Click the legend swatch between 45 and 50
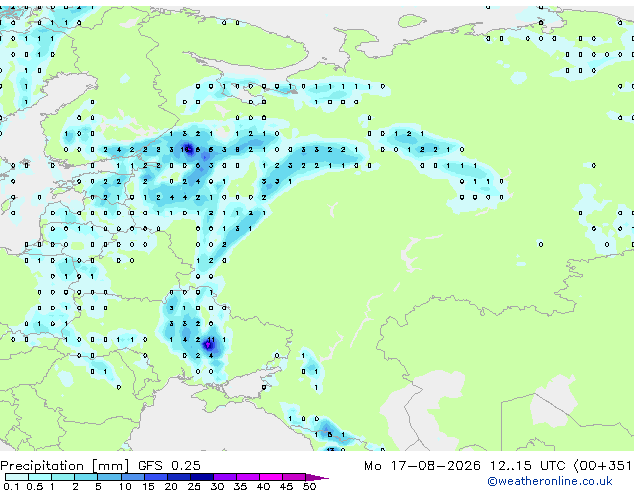This screenshot has height=490, width=634. pos(294,477)
